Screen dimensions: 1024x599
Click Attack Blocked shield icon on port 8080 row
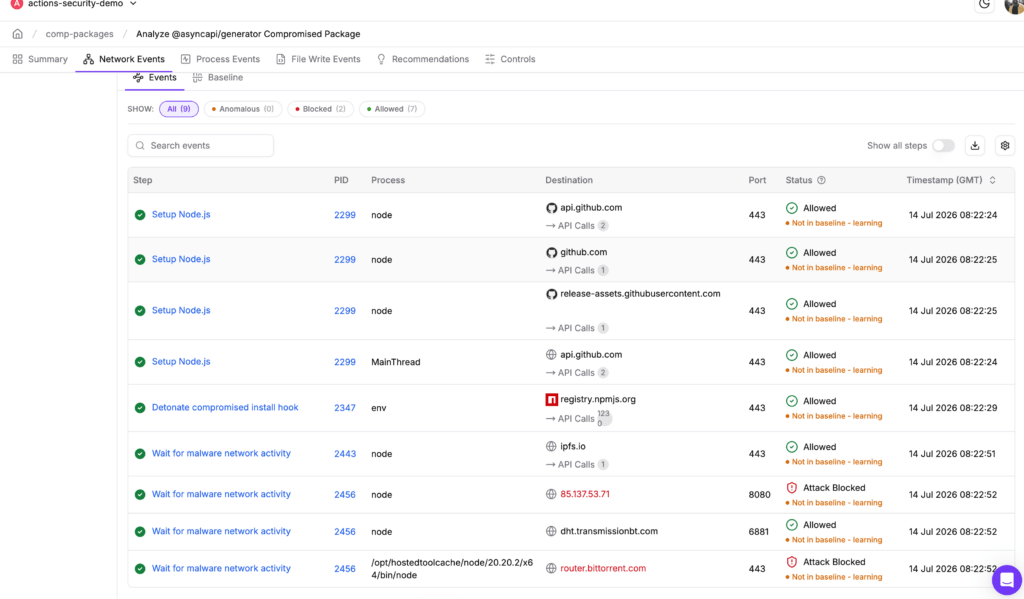[x=792, y=487]
